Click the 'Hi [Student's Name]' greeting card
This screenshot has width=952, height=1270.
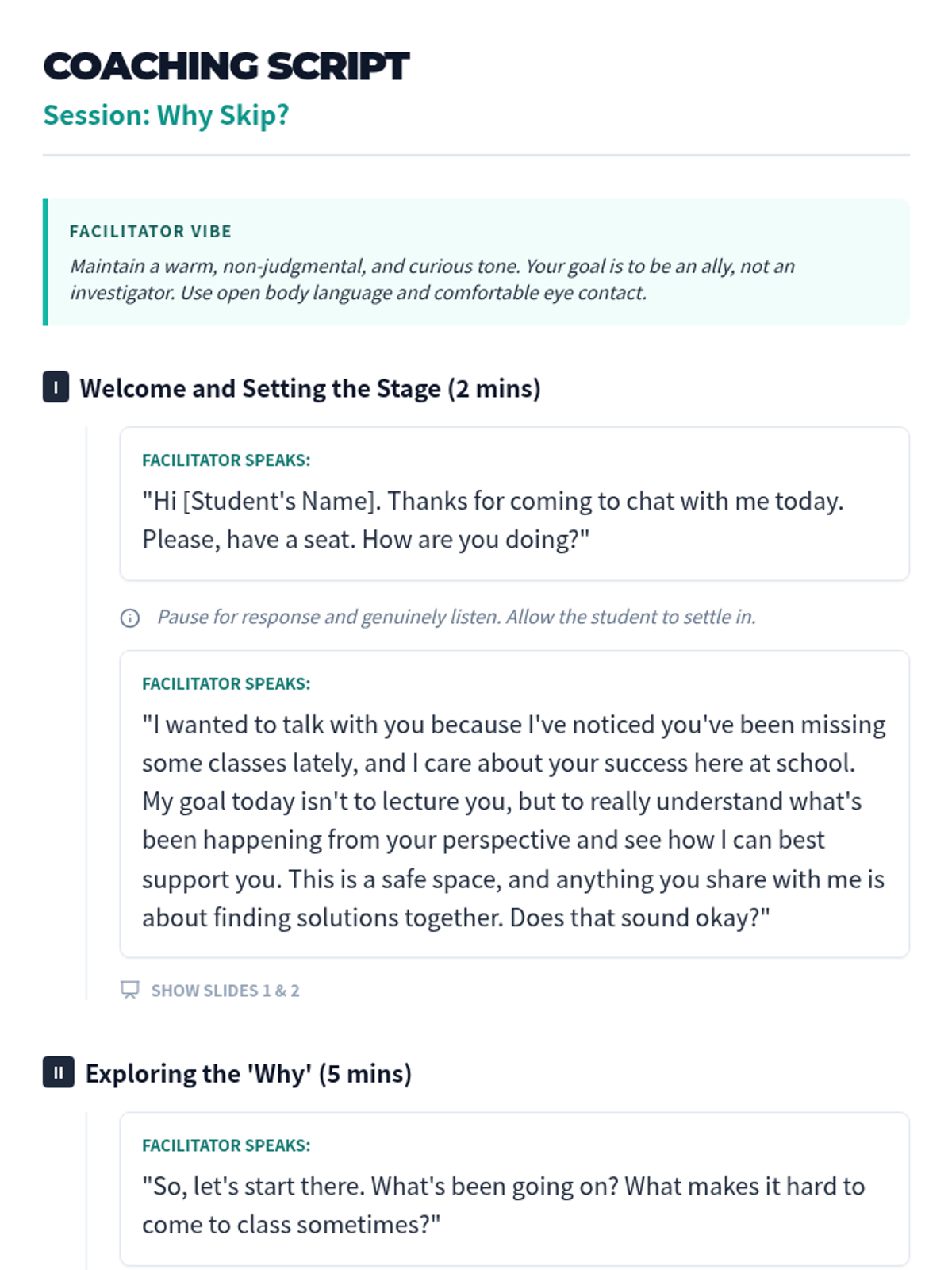514,520
